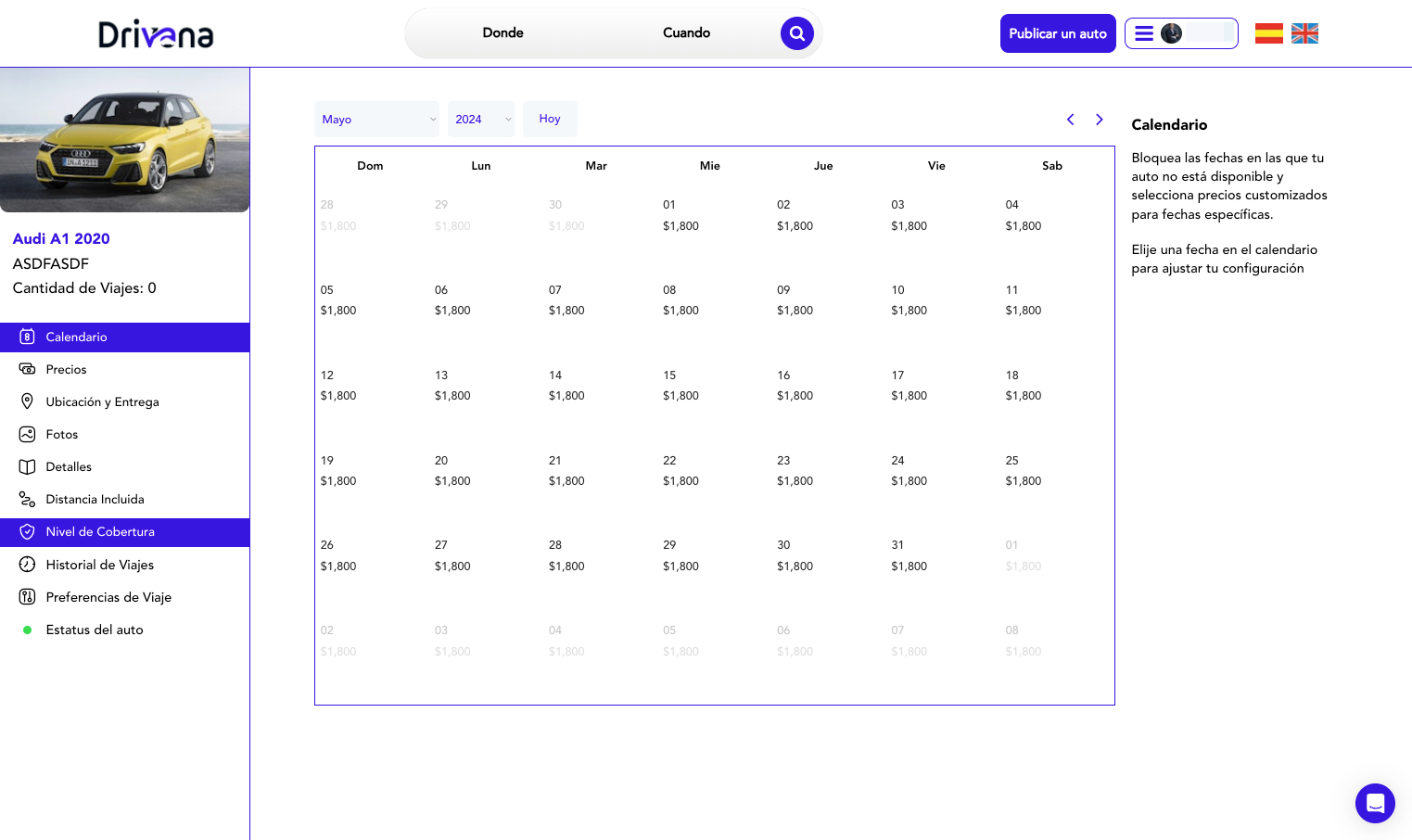Open the Fotos section
Viewport: 1412px width, 840px height.
pos(125,434)
